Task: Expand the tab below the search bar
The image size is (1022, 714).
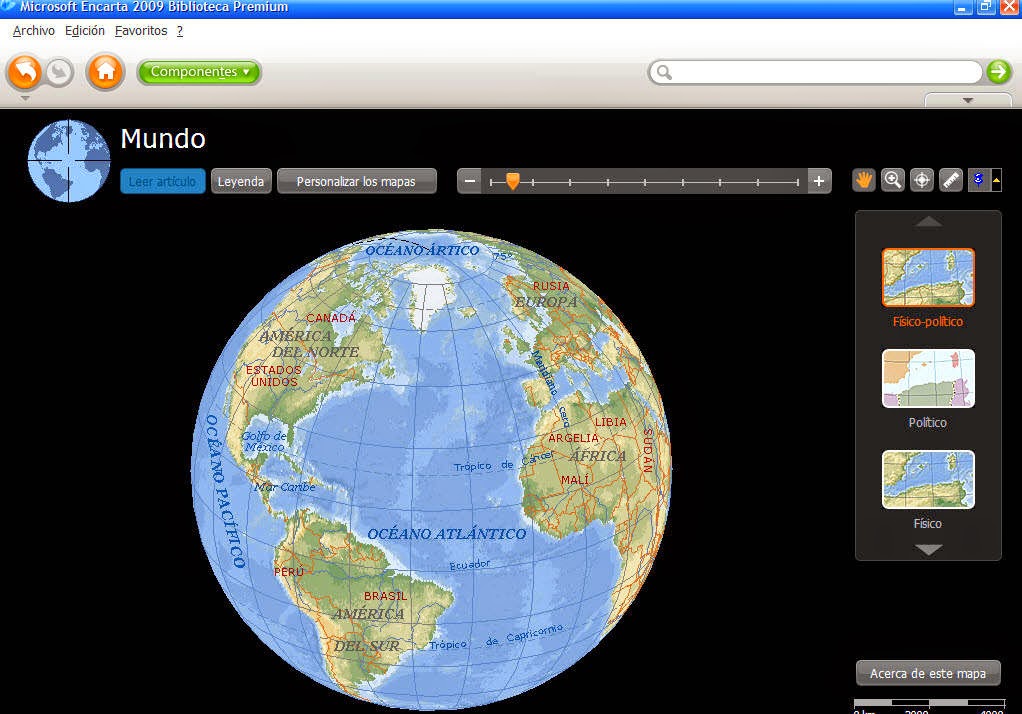Action: (968, 100)
